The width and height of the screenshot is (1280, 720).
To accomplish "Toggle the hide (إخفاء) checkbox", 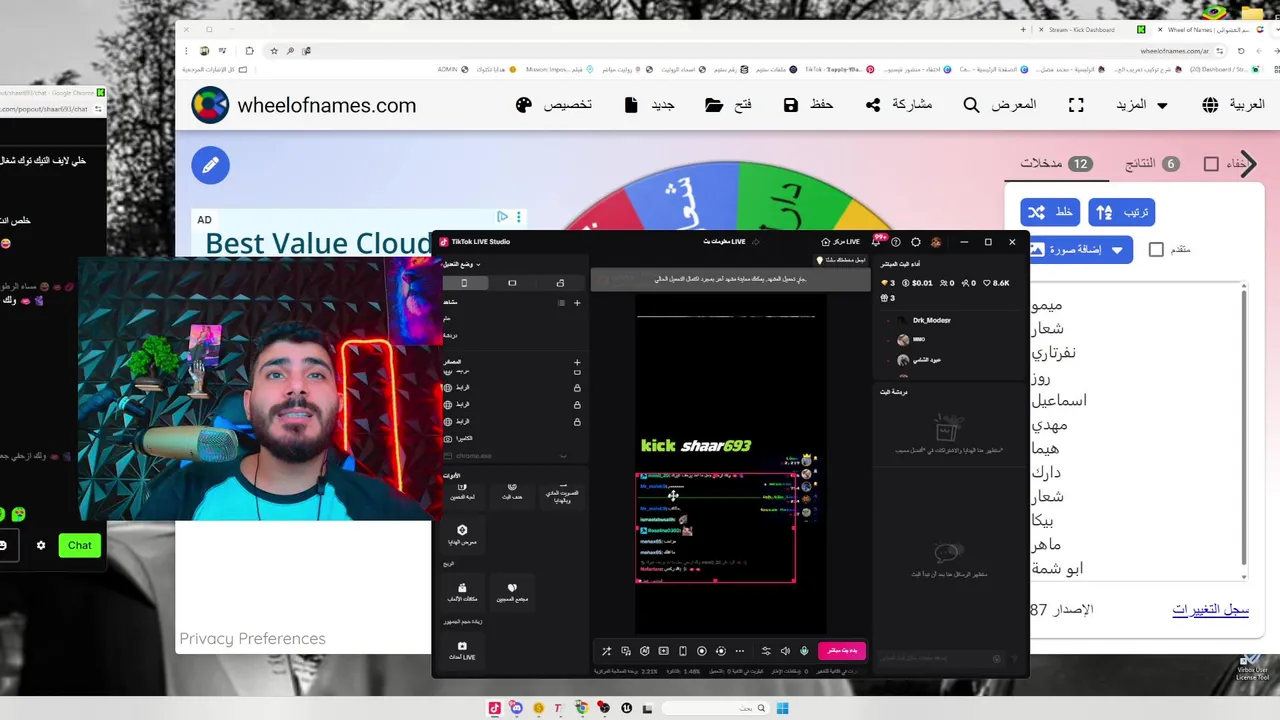I will tap(1211, 164).
